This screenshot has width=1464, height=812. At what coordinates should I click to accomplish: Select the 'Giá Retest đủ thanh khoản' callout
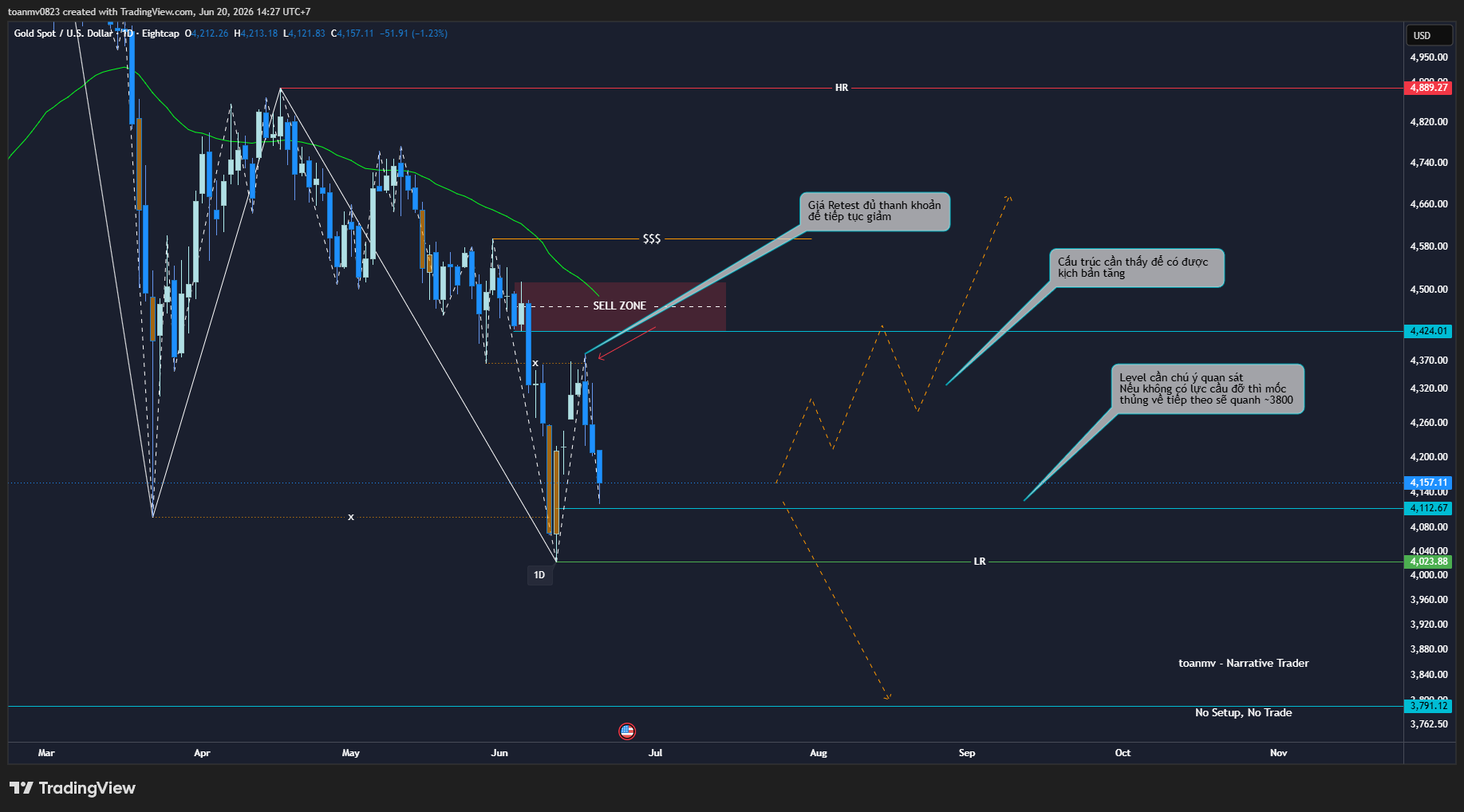point(874,211)
